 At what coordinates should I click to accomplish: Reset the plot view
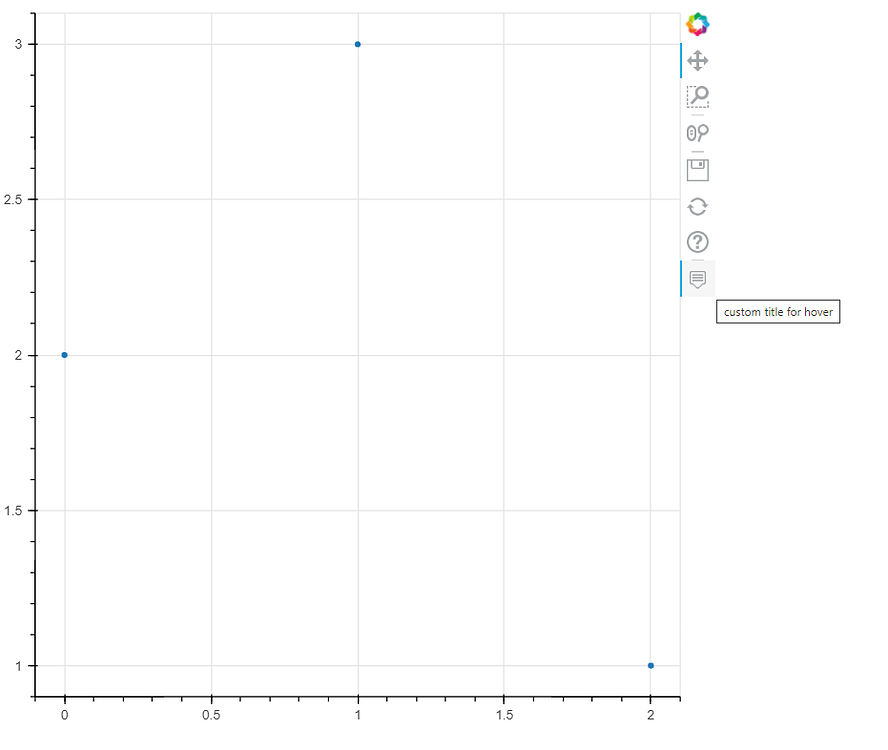(698, 206)
